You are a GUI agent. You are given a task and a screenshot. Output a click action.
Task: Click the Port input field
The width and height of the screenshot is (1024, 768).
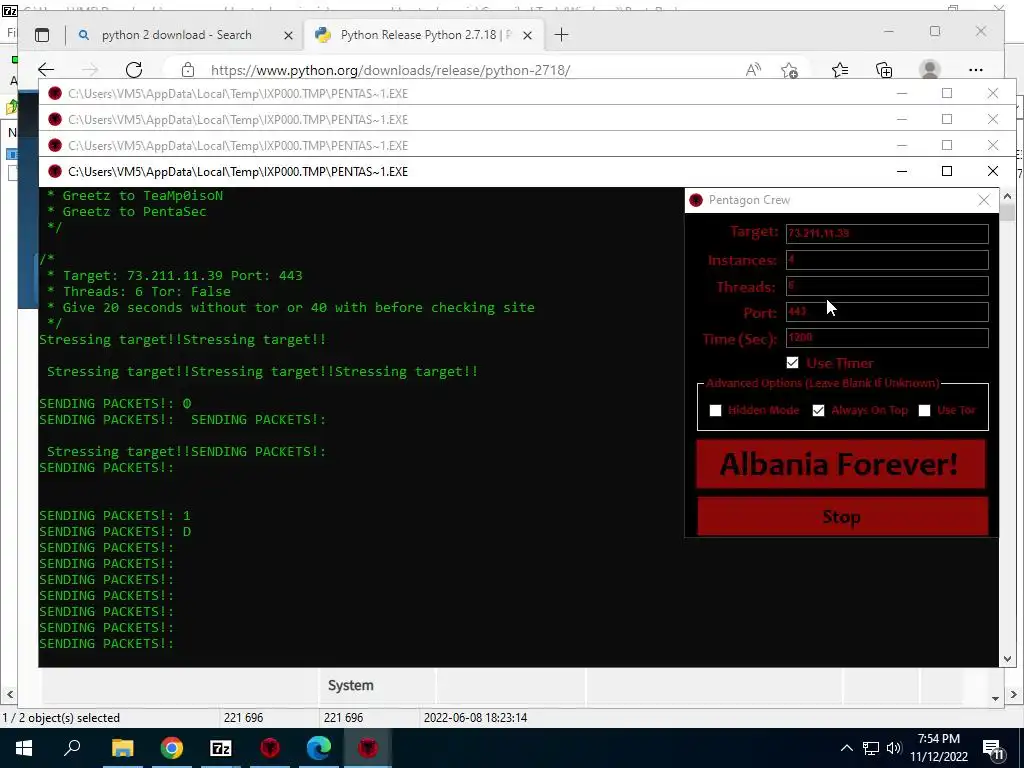click(887, 312)
